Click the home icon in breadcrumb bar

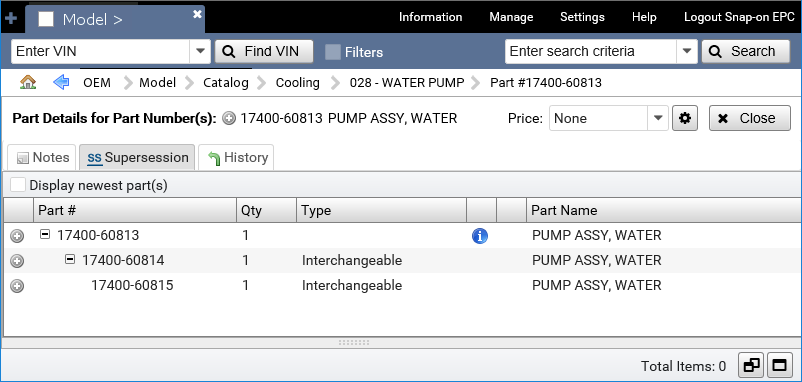pyautogui.click(x=28, y=82)
